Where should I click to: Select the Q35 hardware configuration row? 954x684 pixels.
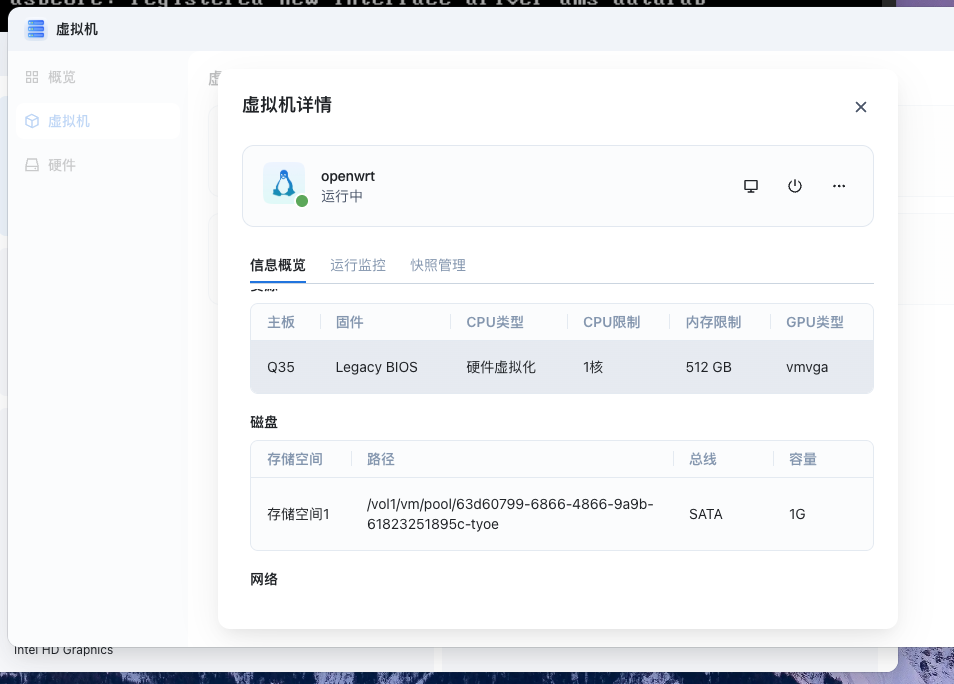pyautogui.click(x=561, y=367)
